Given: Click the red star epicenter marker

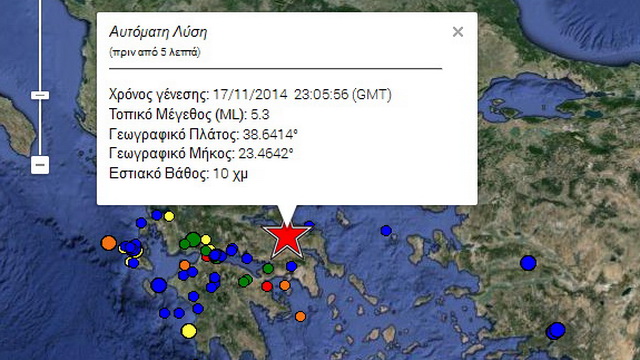Looking at the screenshot, I should click(287, 240).
